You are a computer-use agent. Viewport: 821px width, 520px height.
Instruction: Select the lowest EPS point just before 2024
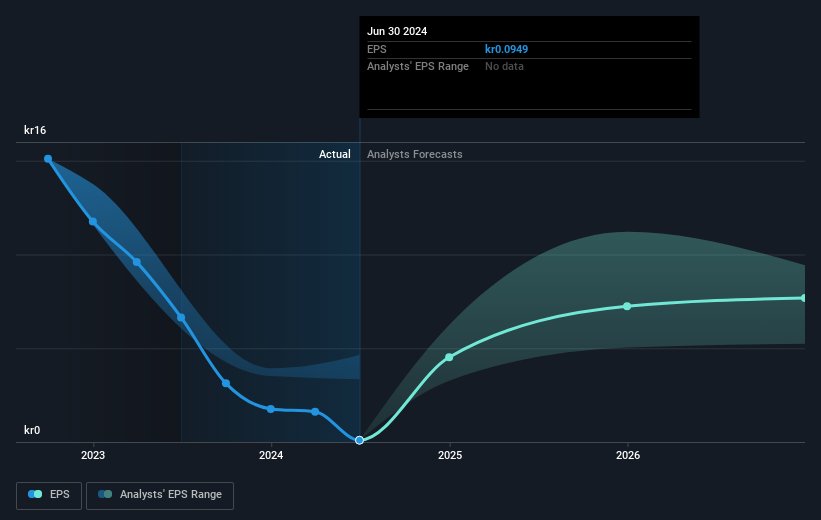click(x=226, y=383)
